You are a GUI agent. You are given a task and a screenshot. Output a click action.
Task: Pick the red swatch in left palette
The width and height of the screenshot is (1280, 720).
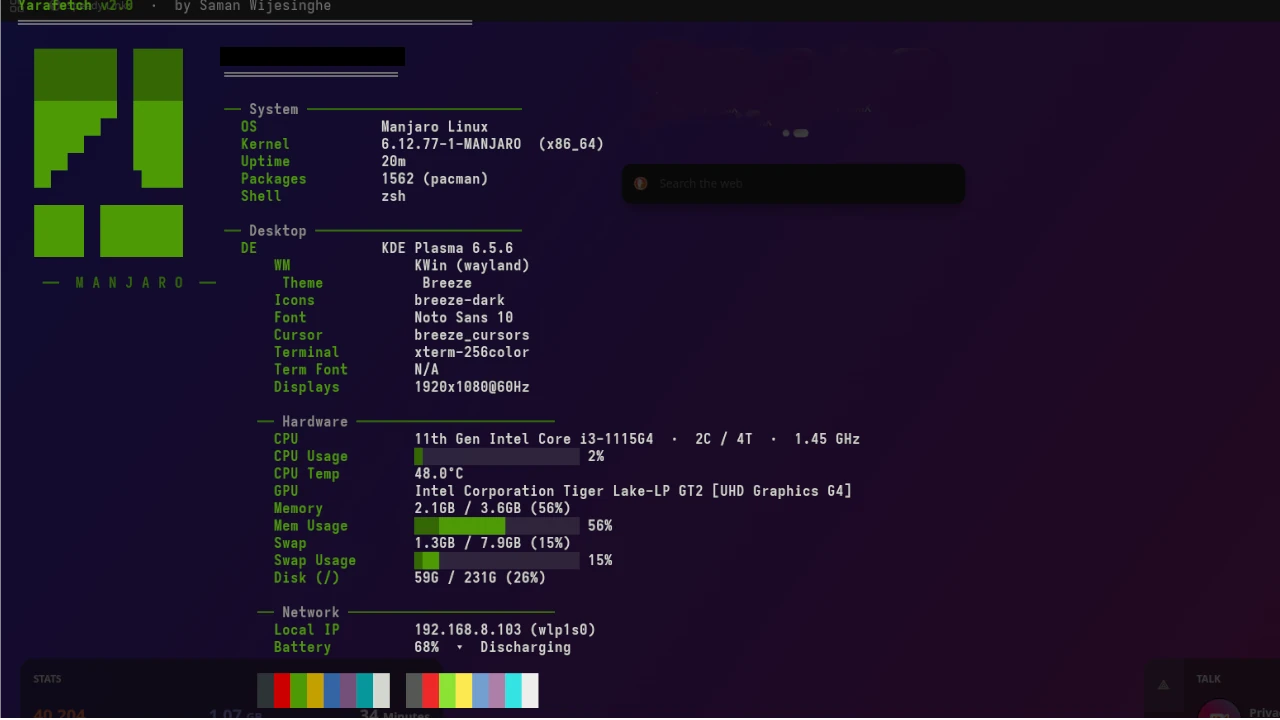[282, 691]
